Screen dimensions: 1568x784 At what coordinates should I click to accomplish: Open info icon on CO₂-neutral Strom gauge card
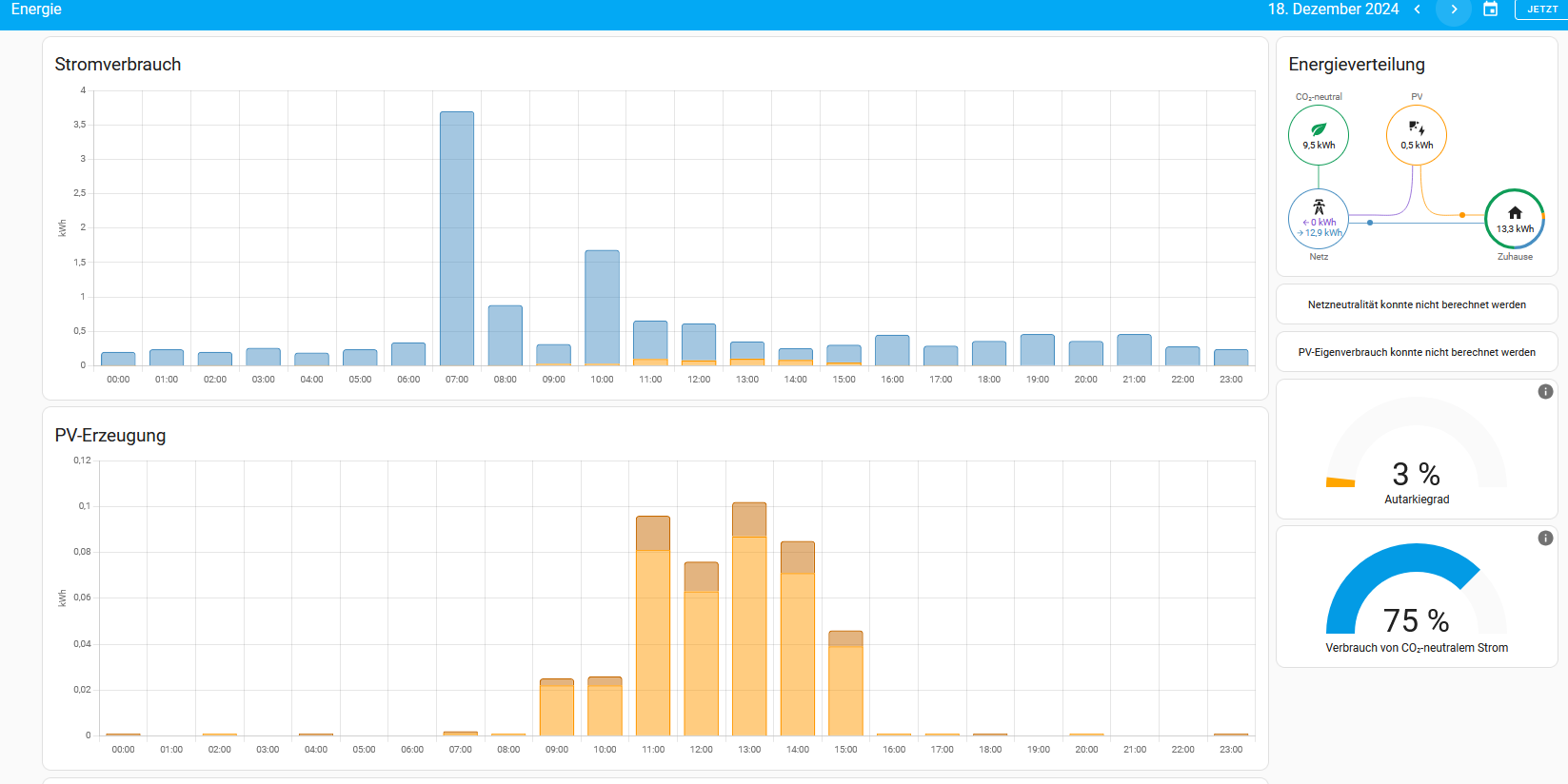coord(1545,539)
